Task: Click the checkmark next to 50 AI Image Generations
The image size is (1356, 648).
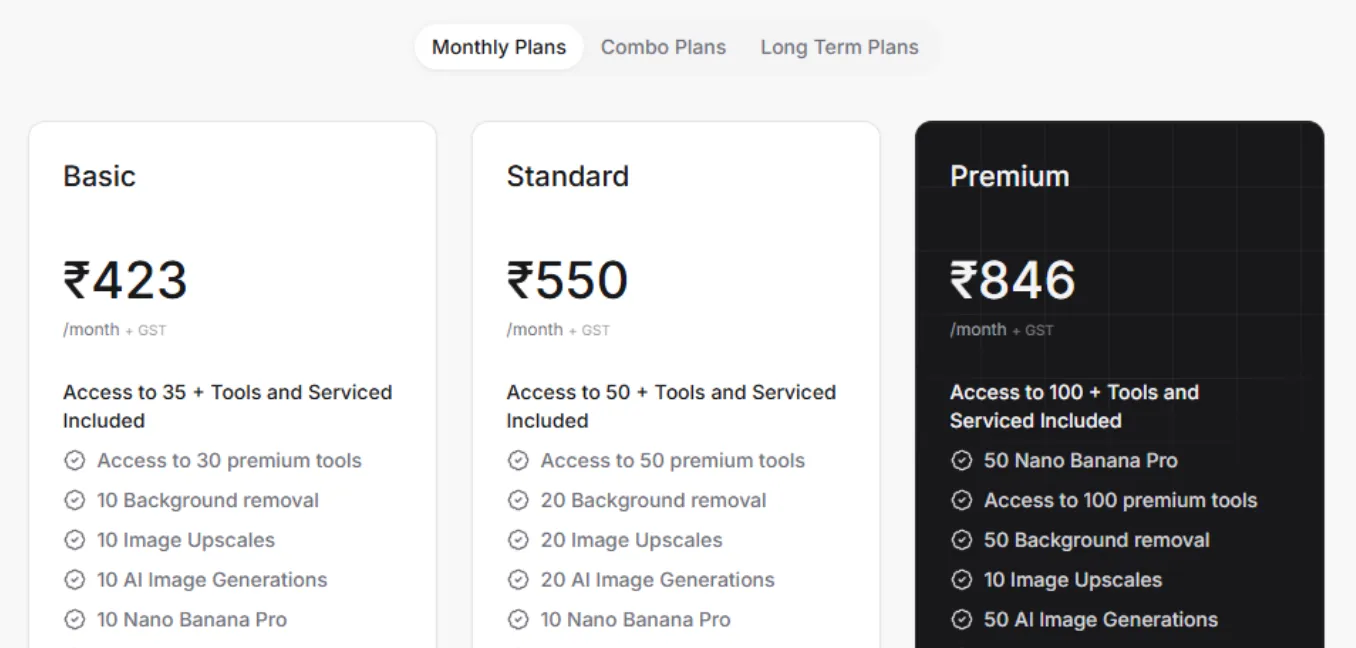Action: [962, 620]
